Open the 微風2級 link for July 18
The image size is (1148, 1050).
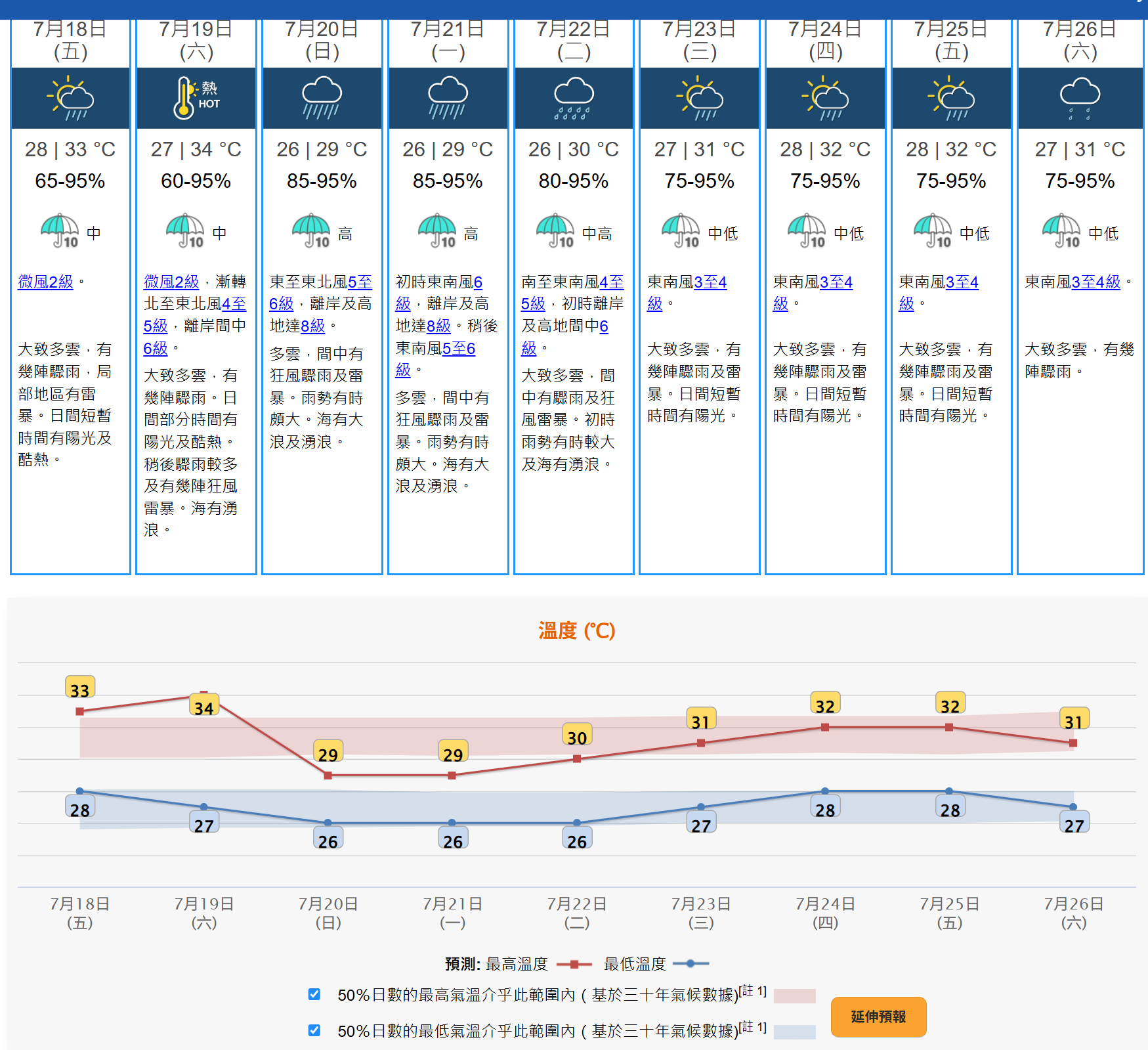(x=45, y=282)
